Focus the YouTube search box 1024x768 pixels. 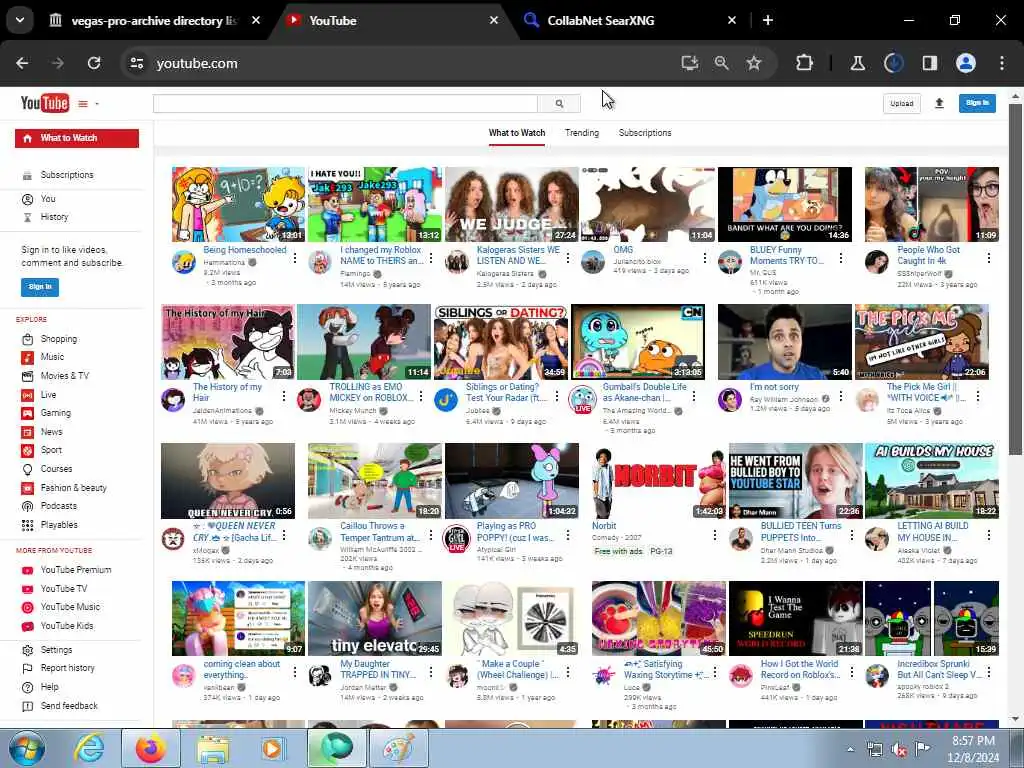coord(345,103)
